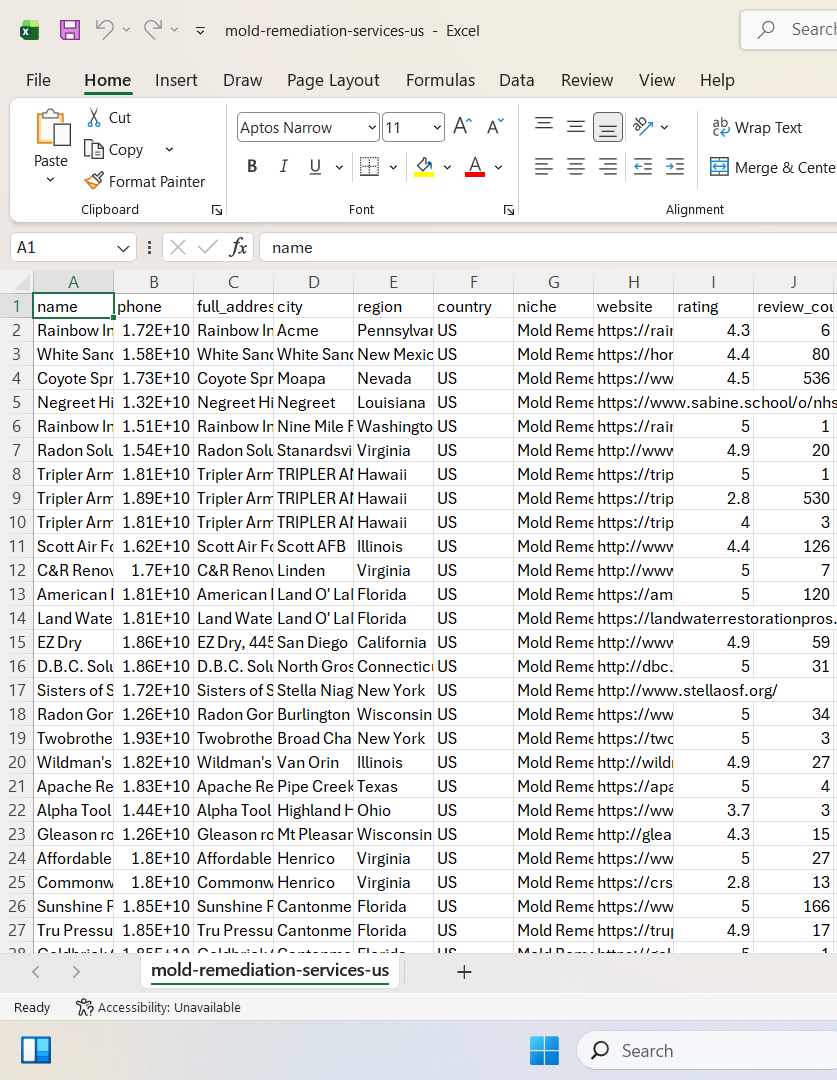The image size is (837, 1080).
Task: Switch to the Insert tab
Action: click(176, 80)
